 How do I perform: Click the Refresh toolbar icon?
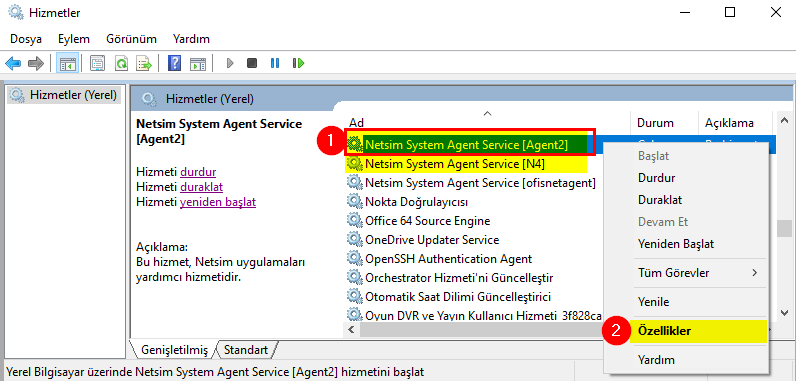click(x=121, y=63)
